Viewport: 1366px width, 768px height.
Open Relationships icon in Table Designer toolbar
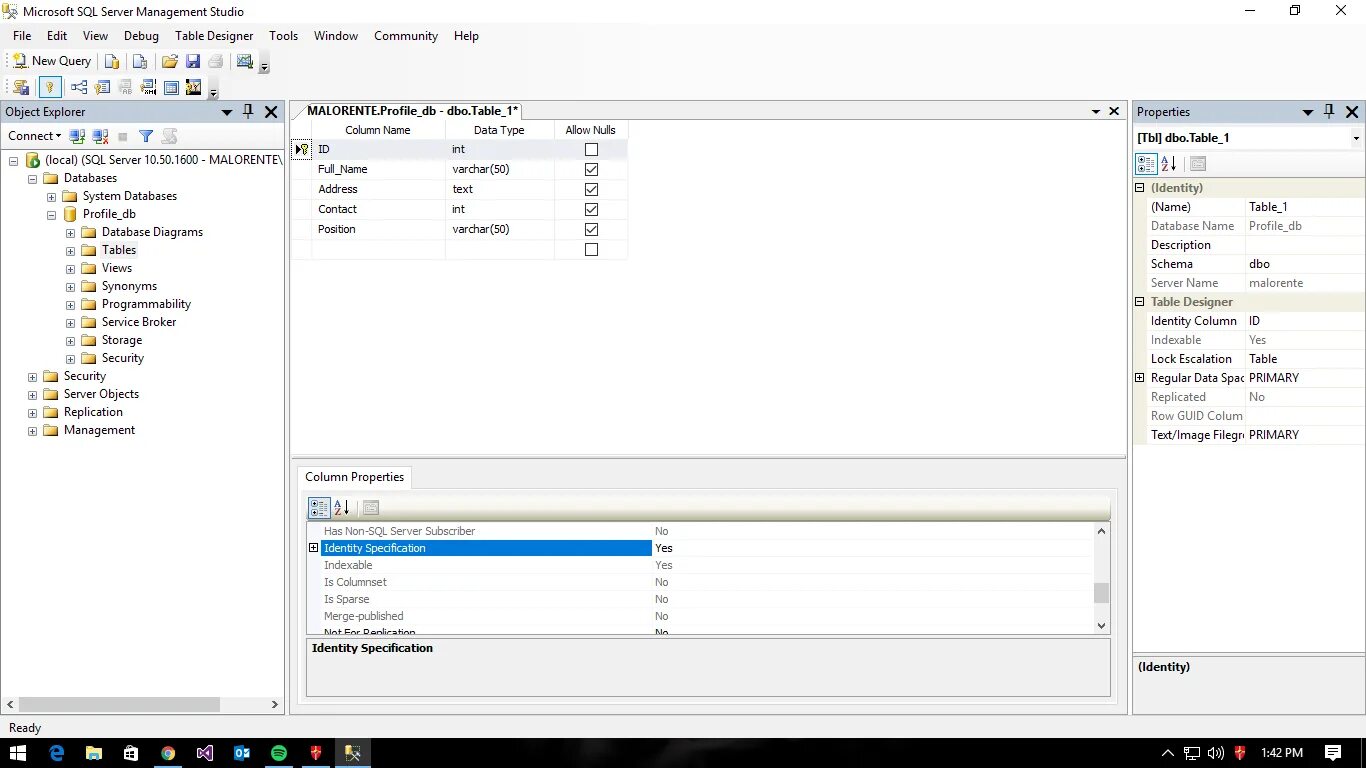click(79, 87)
